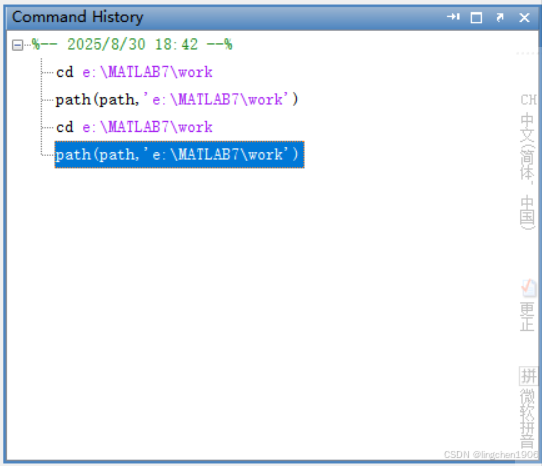Select the first cd e:\MATLAB7\work entry

click(134, 72)
